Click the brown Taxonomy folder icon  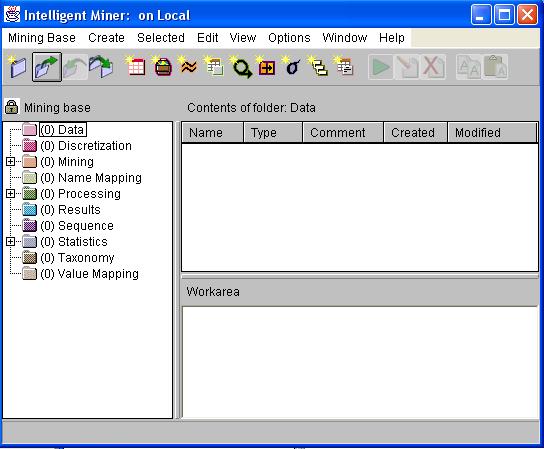tap(29, 257)
